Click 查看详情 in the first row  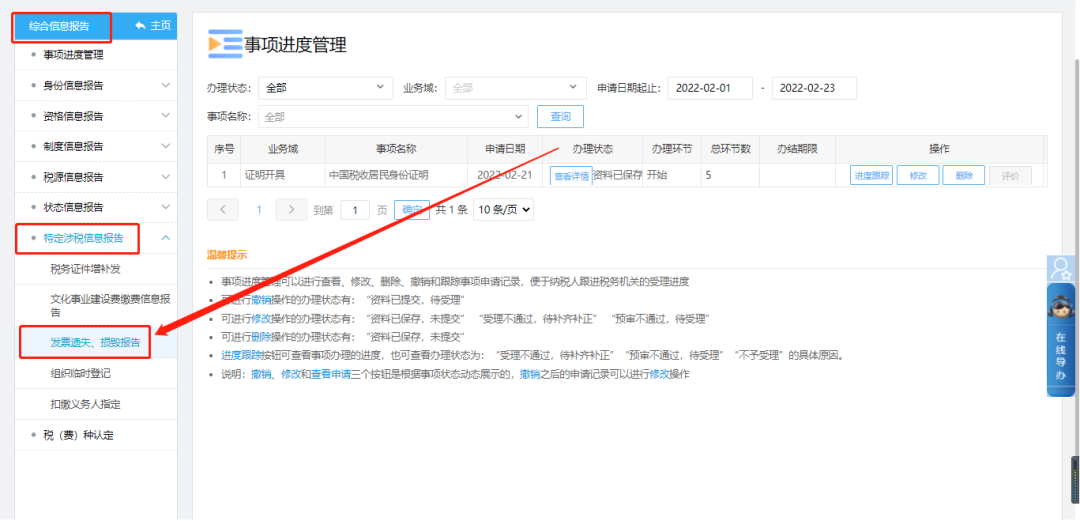[571, 176]
